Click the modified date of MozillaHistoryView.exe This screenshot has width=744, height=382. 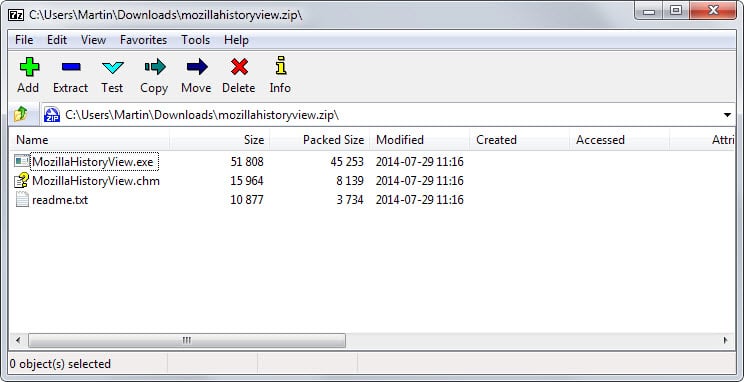point(419,162)
